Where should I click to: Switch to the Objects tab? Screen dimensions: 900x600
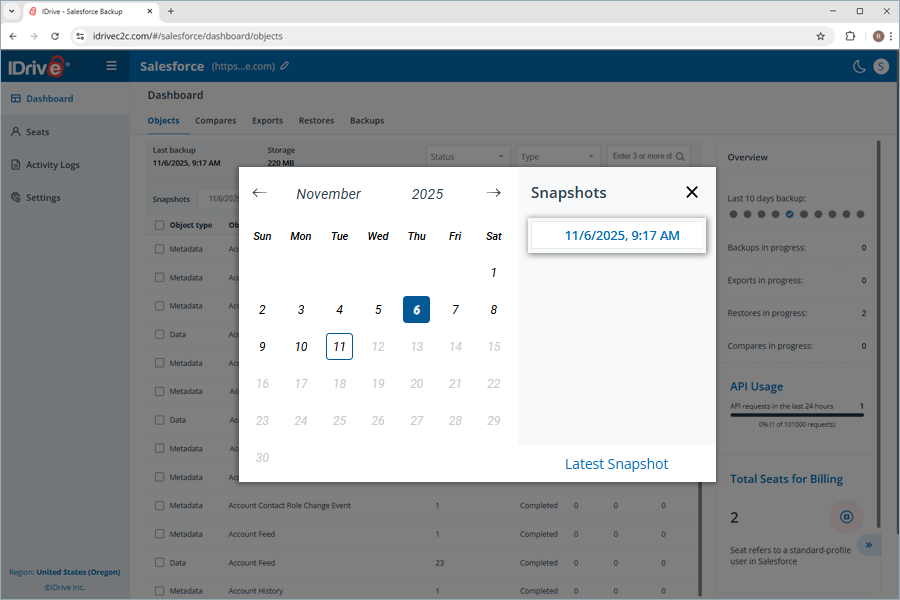coord(164,121)
